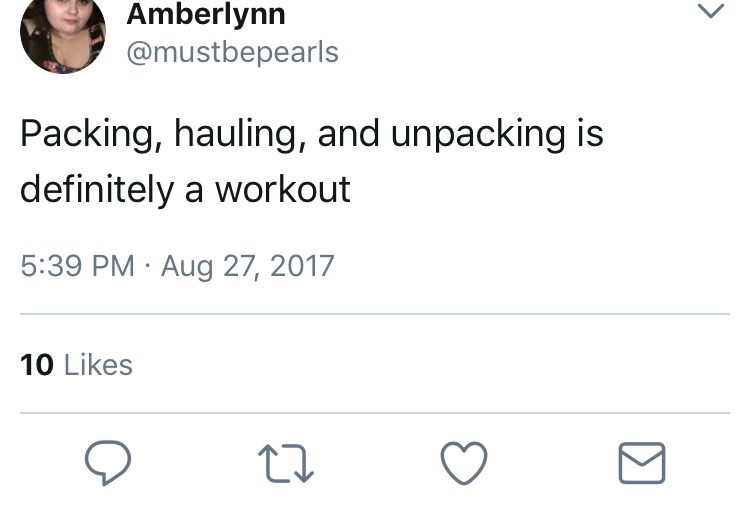Tap the tweet text about packing and hauling
This screenshot has height=508, width=750.
pyautogui.click(x=311, y=161)
